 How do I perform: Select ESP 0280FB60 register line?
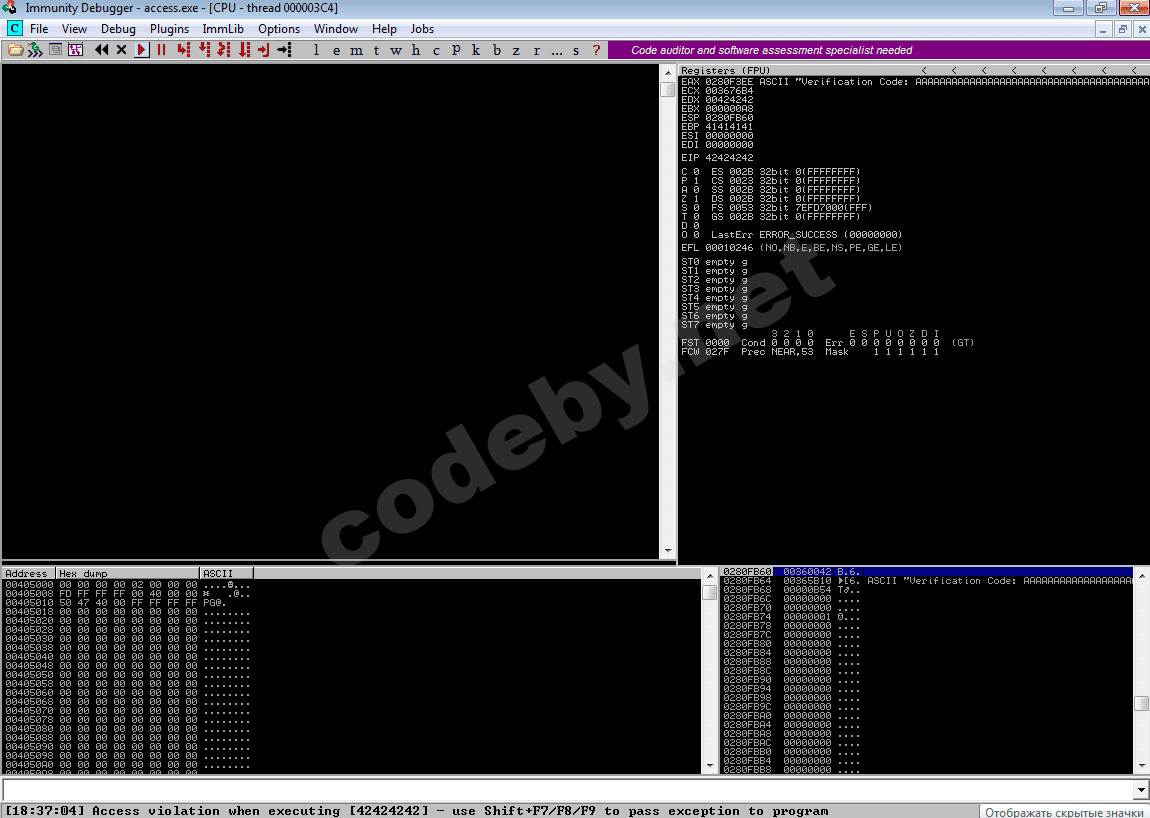[x=717, y=117]
